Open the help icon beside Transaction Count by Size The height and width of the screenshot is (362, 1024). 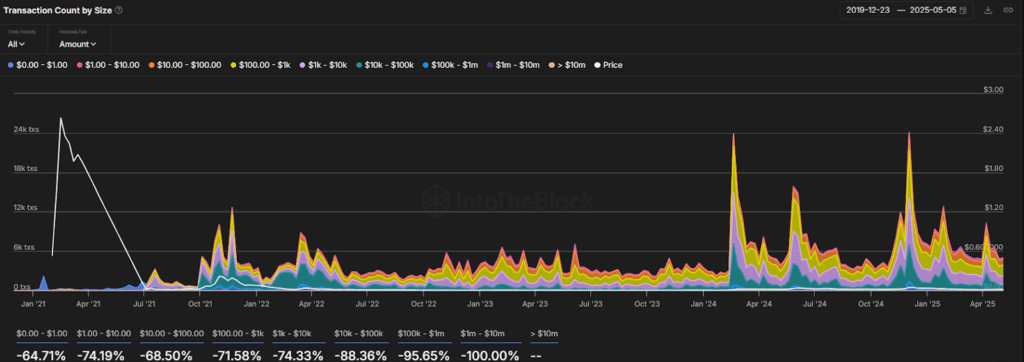[118, 10]
